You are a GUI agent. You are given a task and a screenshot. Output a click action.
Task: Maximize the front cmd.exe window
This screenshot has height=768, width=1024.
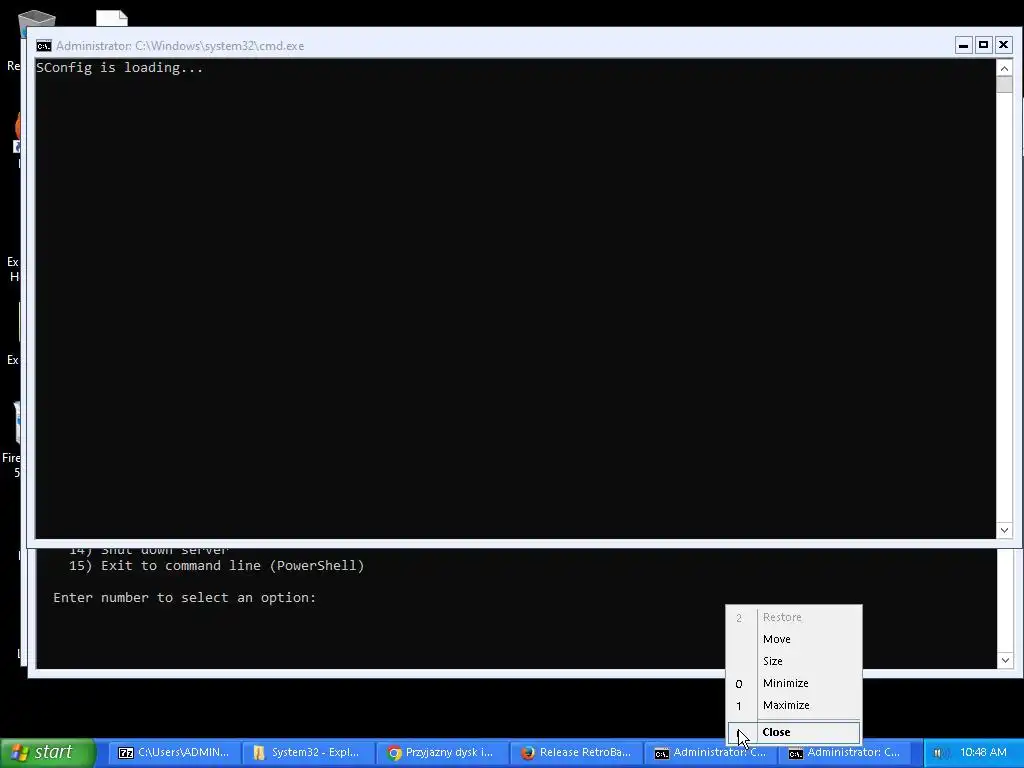pyautogui.click(x=984, y=45)
